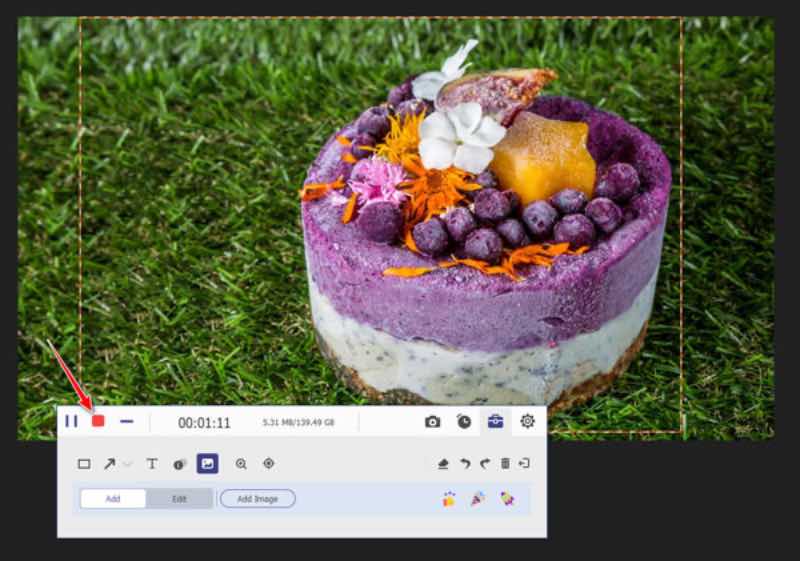Stop recording with the red square button
Image resolution: width=800 pixels, height=561 pixels.
pyautogui.click(x=98, y=421)
